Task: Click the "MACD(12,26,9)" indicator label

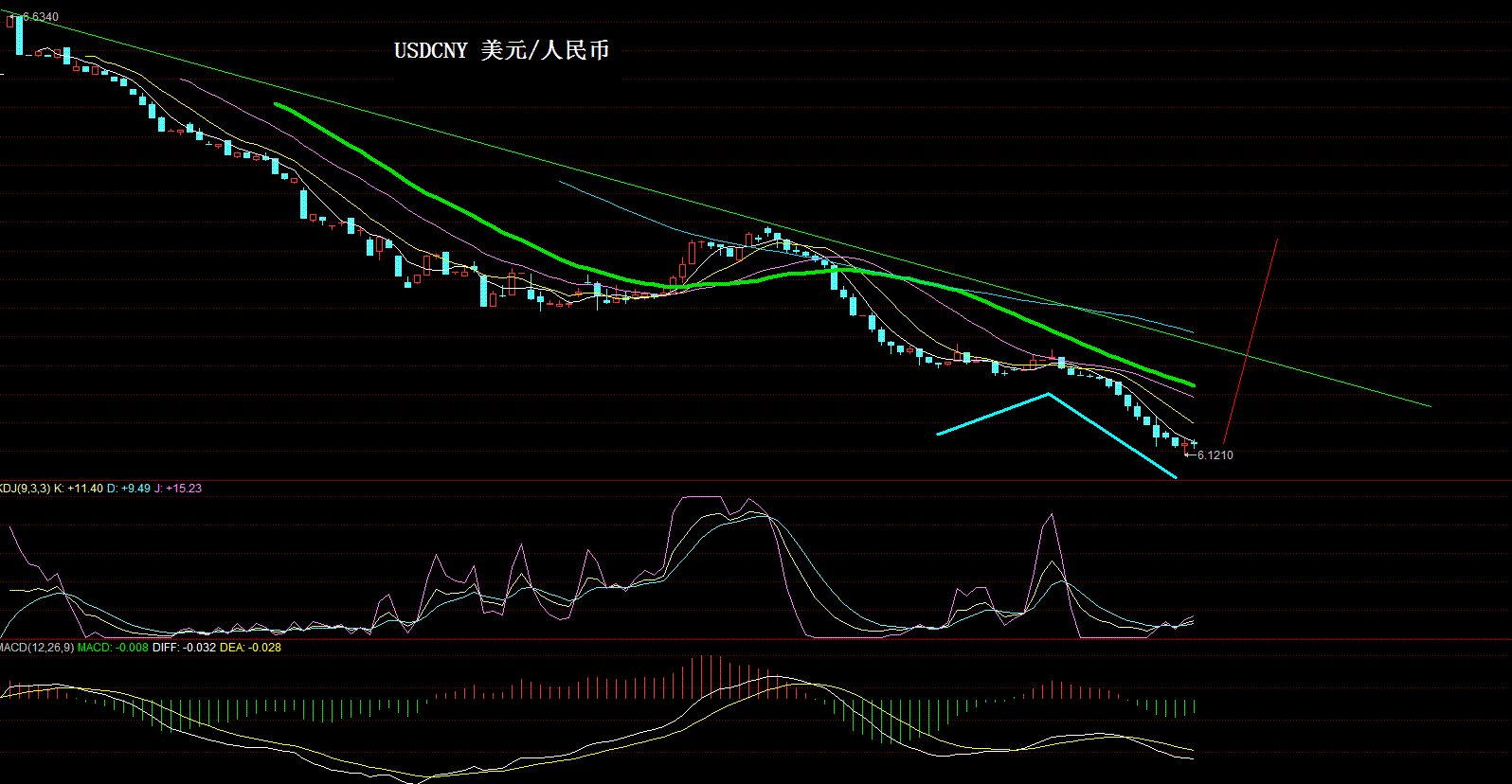Action: point(36,648)
